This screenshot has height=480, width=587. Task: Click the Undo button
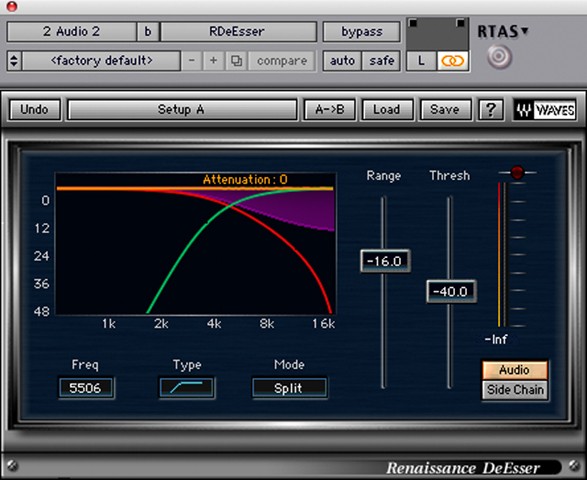(x=34, y=110)
